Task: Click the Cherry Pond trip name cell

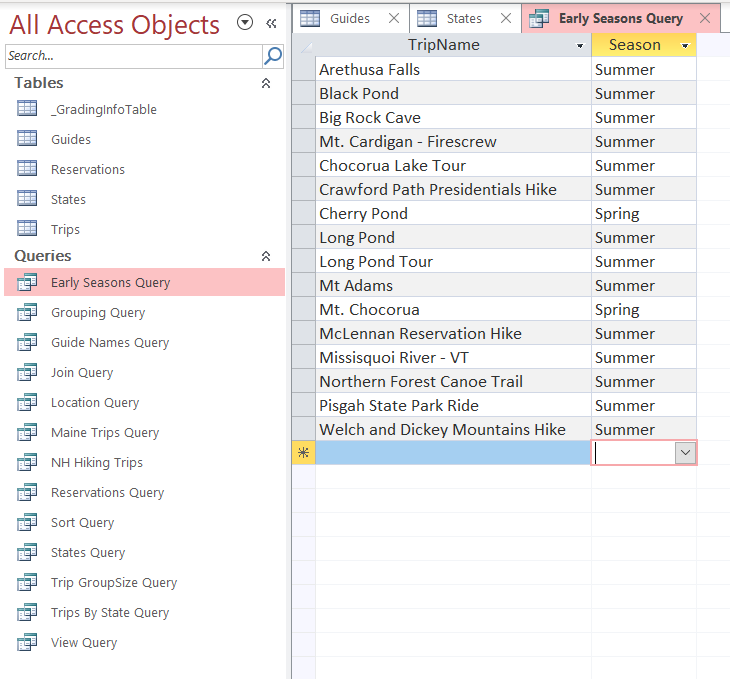Action: point(453,213)
